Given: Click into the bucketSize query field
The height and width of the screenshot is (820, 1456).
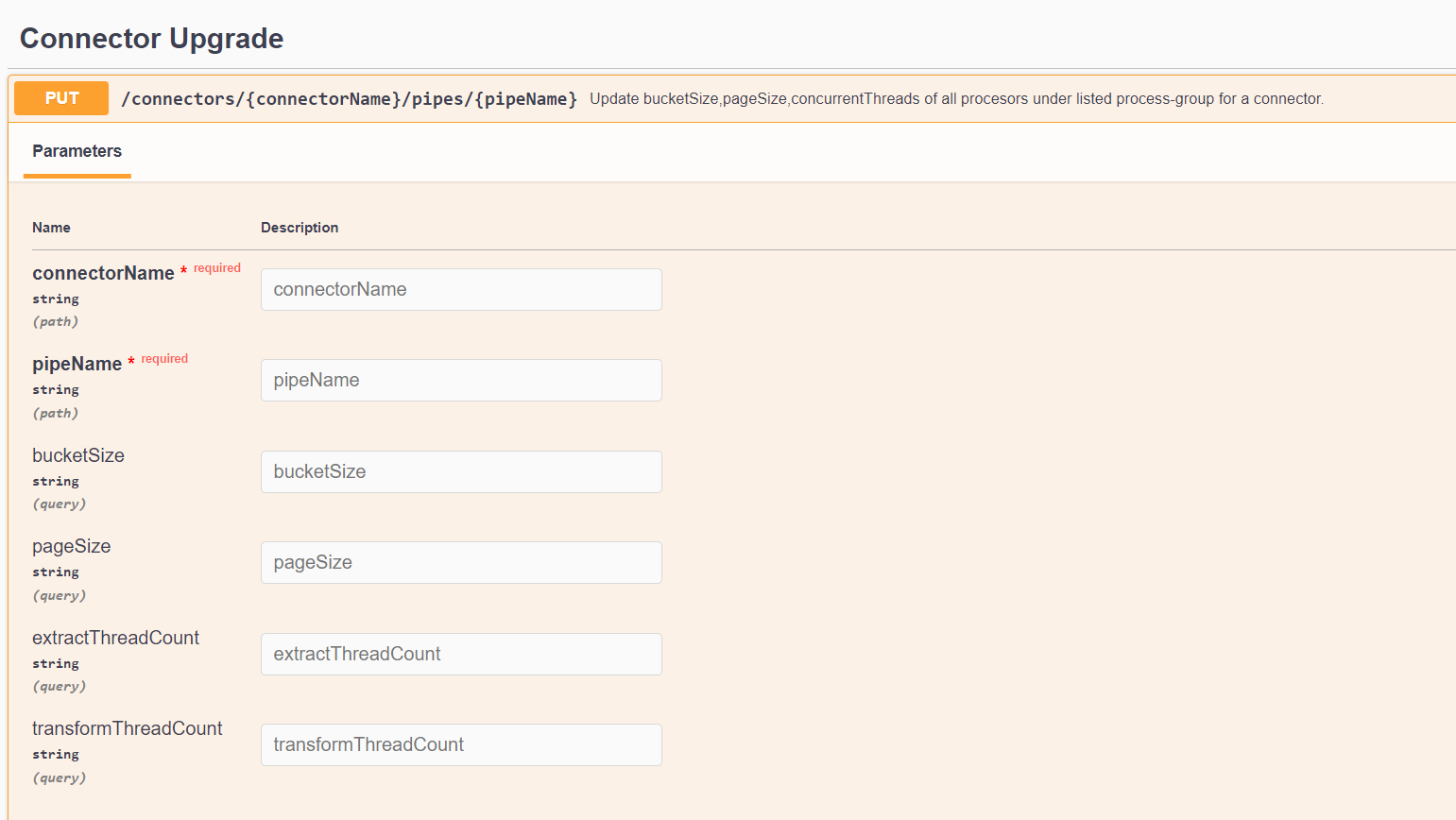Looking at the screenshot, I should [461, 471].
